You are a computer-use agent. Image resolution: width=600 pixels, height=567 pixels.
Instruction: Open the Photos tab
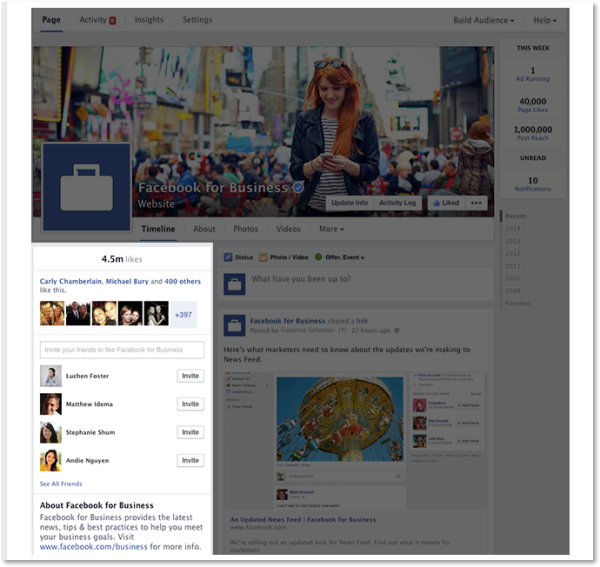tap(246, 229)
